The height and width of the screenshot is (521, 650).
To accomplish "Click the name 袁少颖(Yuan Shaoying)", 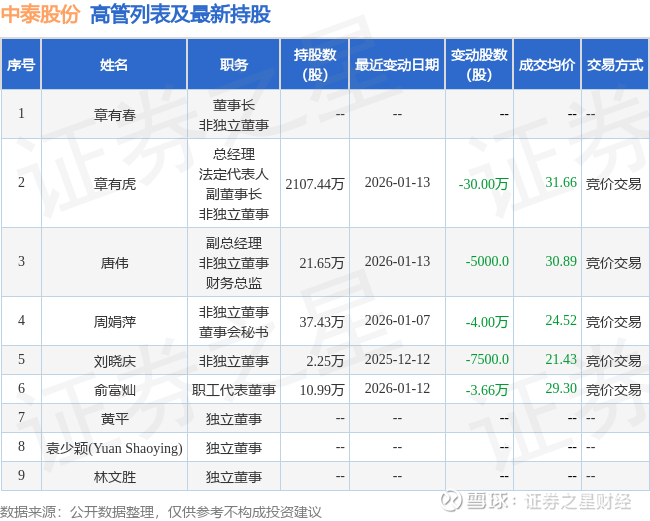I will coord(114,448).
